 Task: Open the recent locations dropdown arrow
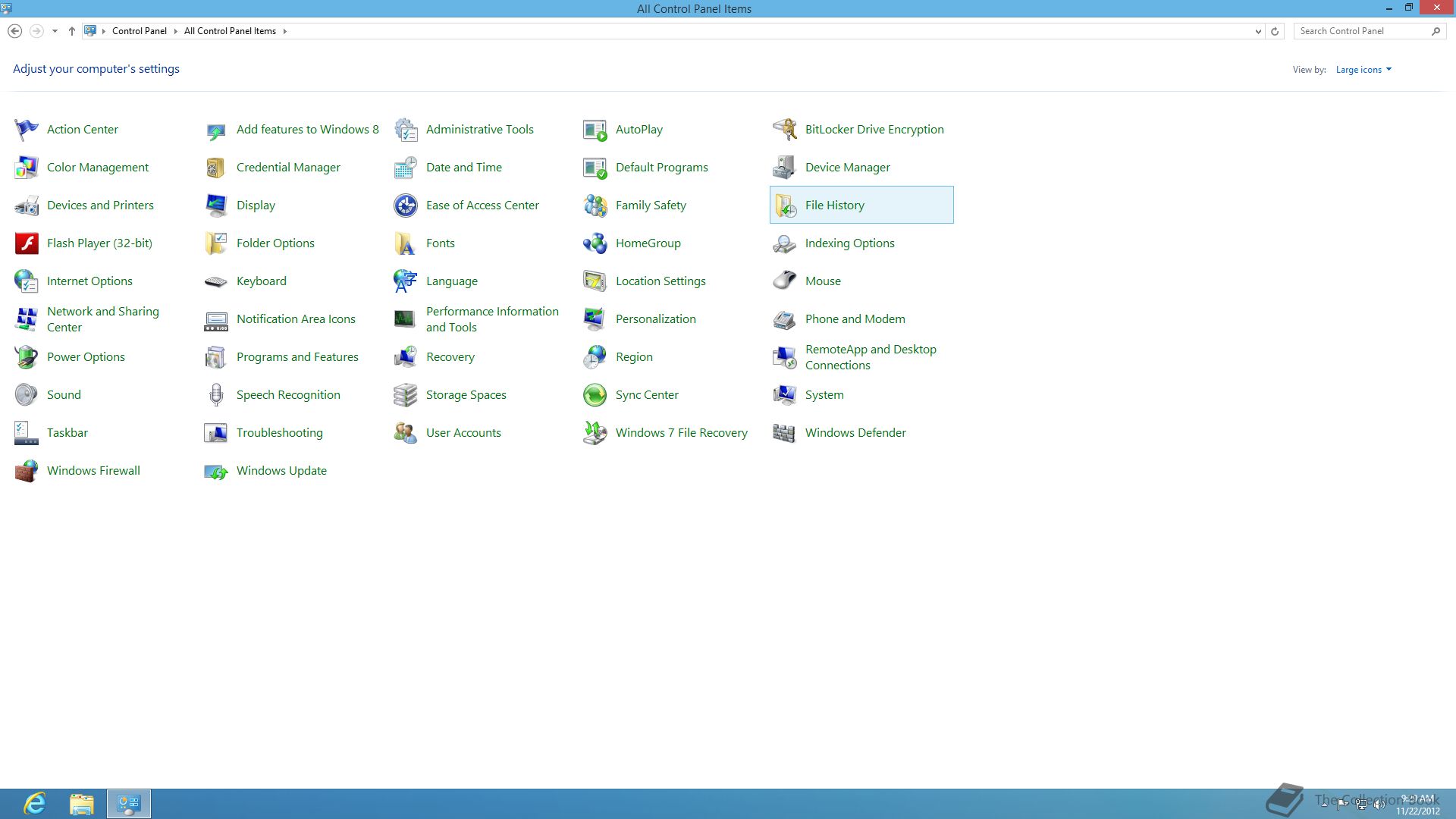click(55, 31)
